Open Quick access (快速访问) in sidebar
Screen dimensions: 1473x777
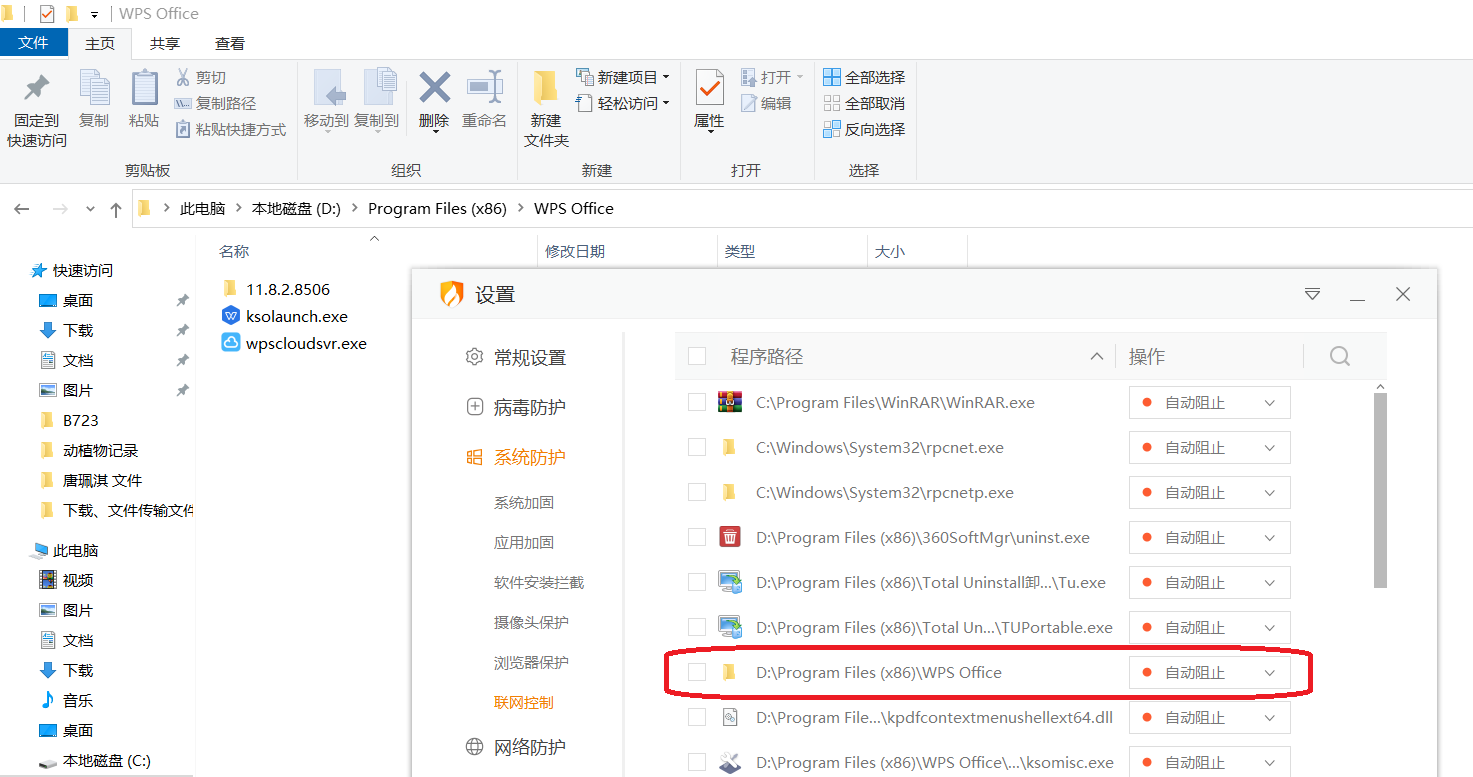(x=82, y=270)
